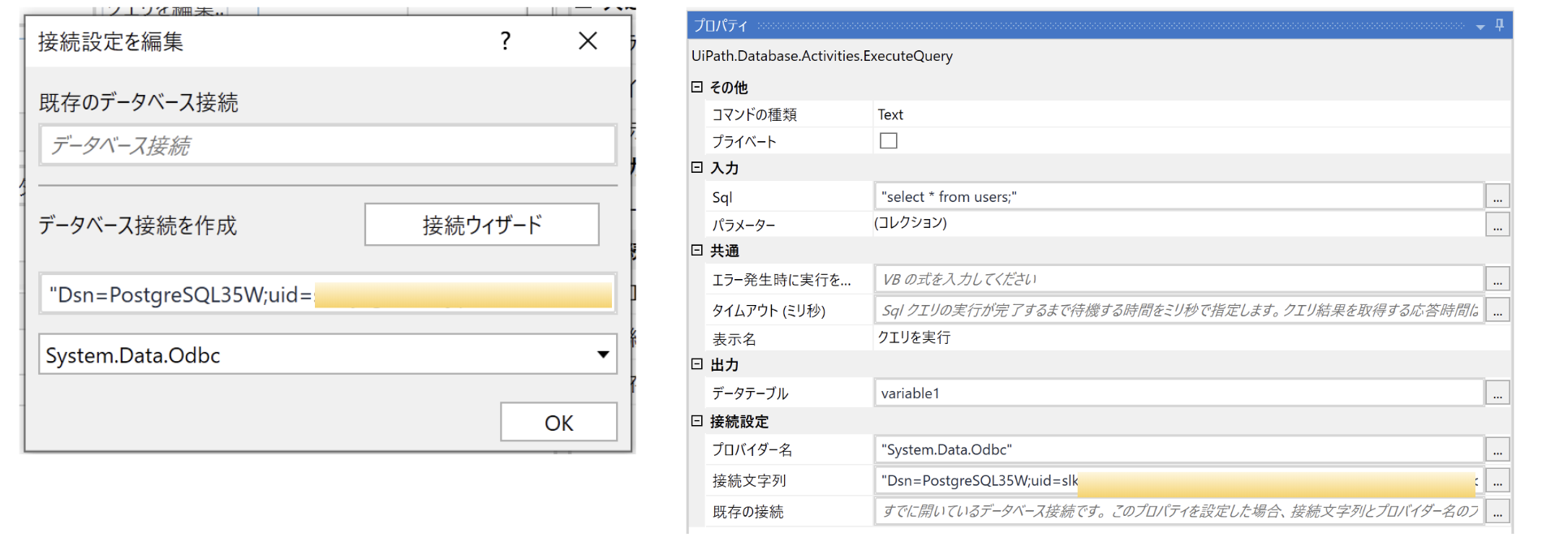The width and height of the screenshot is (1568, 550).
Task: Confirm with the OK button
Action: click(558, 423)
